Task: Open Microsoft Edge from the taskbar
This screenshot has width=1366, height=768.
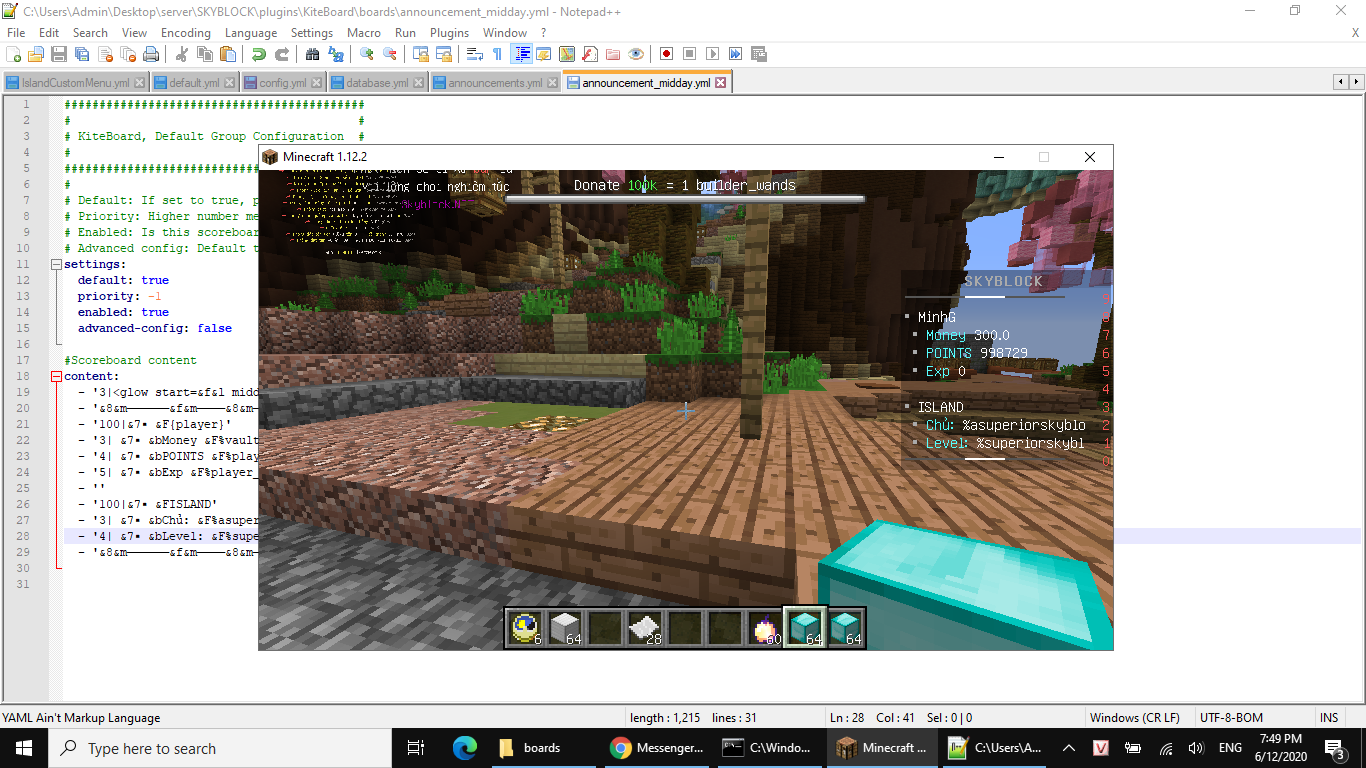Action: coord(465,748)
